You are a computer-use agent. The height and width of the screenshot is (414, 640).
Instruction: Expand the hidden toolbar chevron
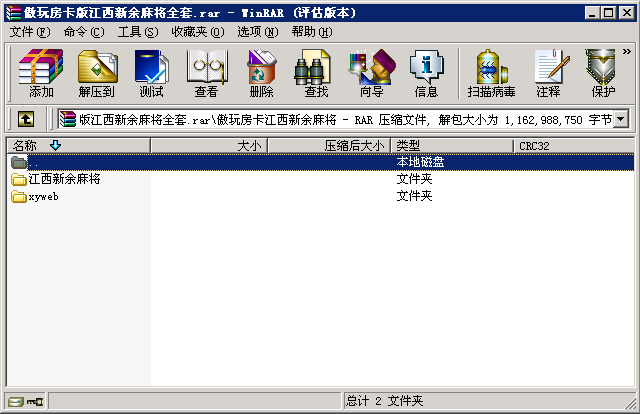coord(627,51)
